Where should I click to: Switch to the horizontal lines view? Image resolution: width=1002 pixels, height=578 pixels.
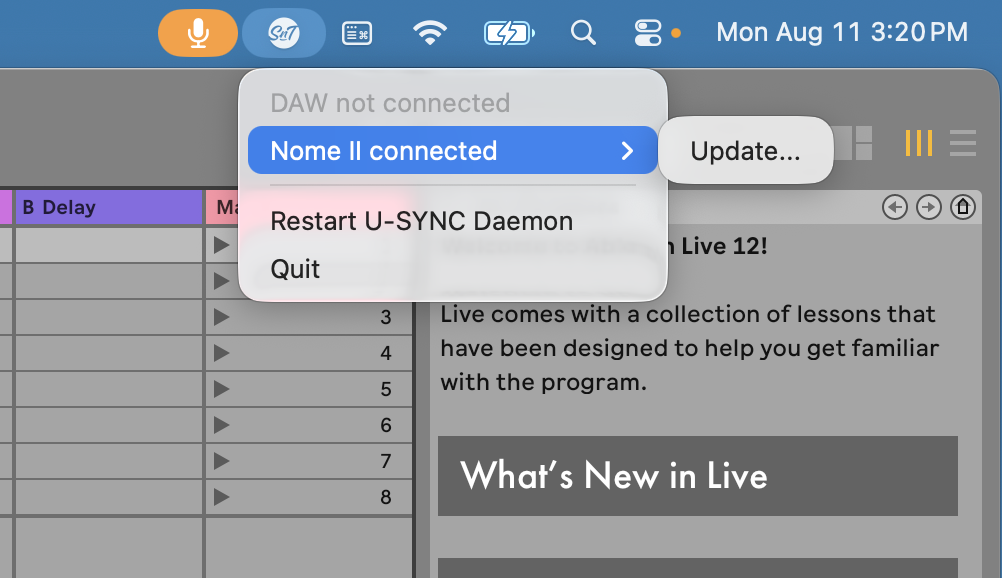click(962, 143)
